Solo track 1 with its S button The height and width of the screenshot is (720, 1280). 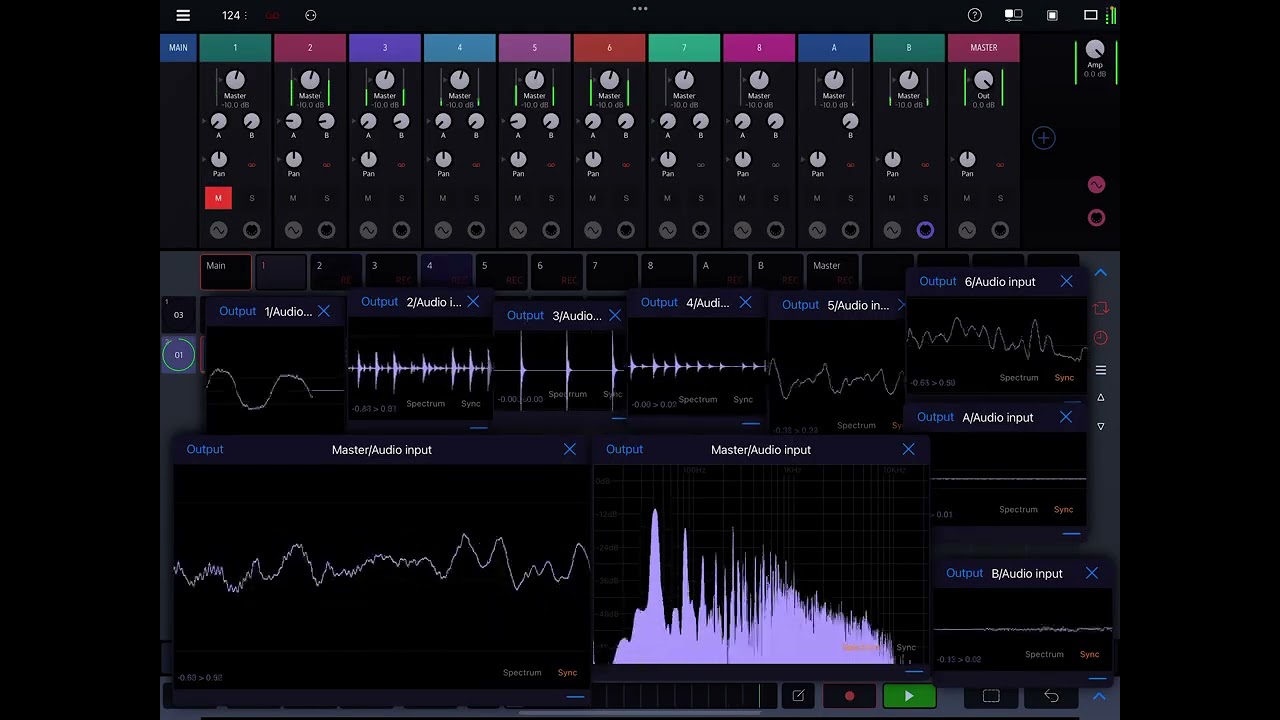pyautogui.click(x=252, y=198)
